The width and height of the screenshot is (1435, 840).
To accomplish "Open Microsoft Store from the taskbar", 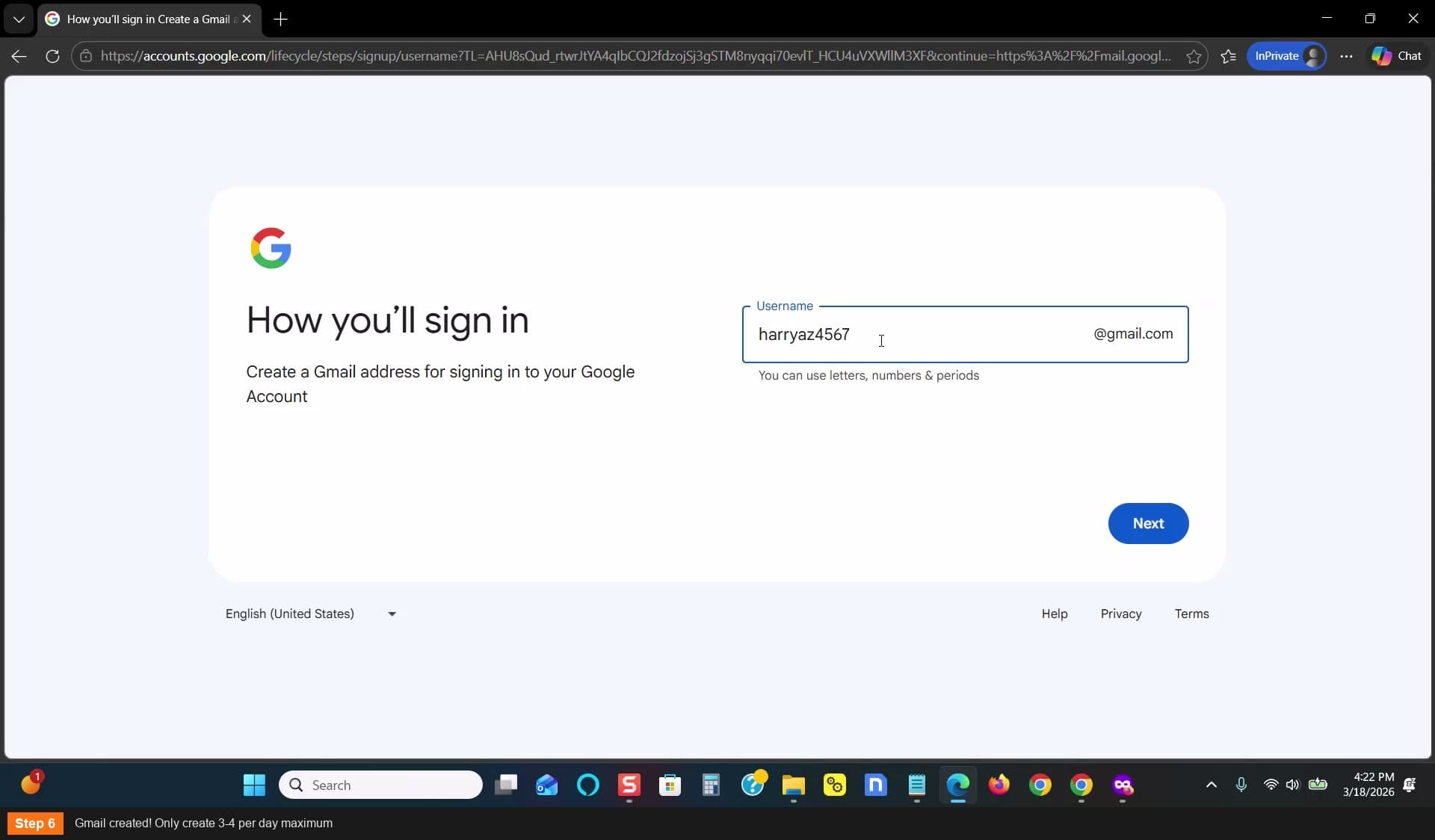I will [x=670, y=785].
